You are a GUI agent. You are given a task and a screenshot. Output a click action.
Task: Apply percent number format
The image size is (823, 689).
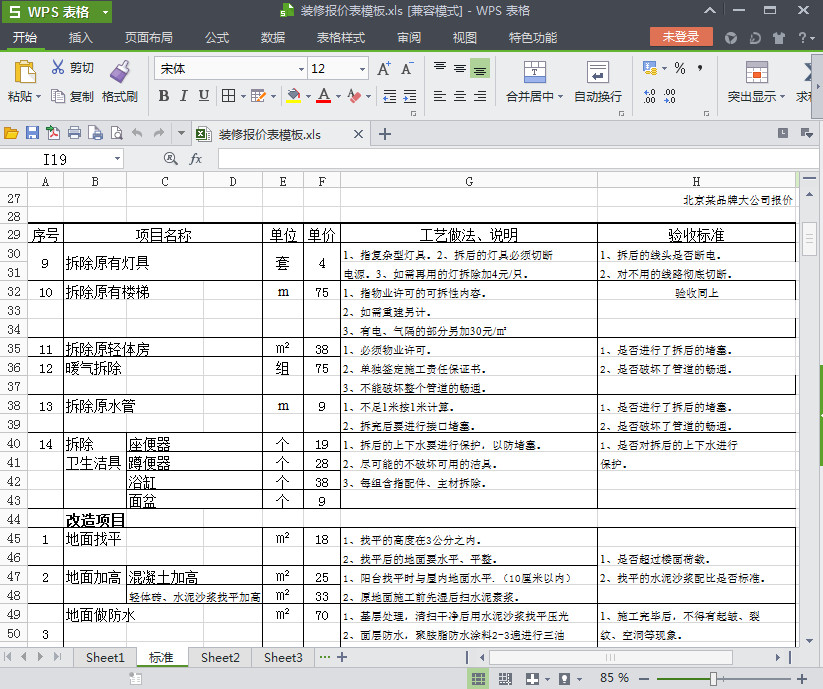(680, 68)
